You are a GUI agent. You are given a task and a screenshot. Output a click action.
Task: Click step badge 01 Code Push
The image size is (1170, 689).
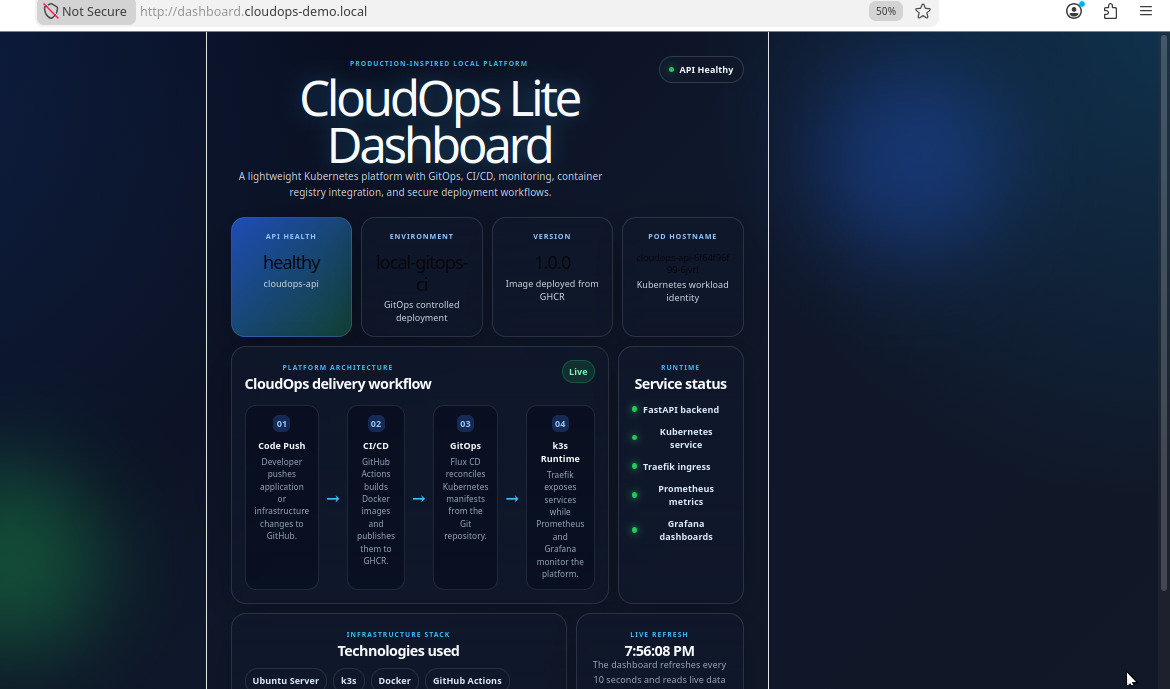pyautogui.click(x=281, y=424)
